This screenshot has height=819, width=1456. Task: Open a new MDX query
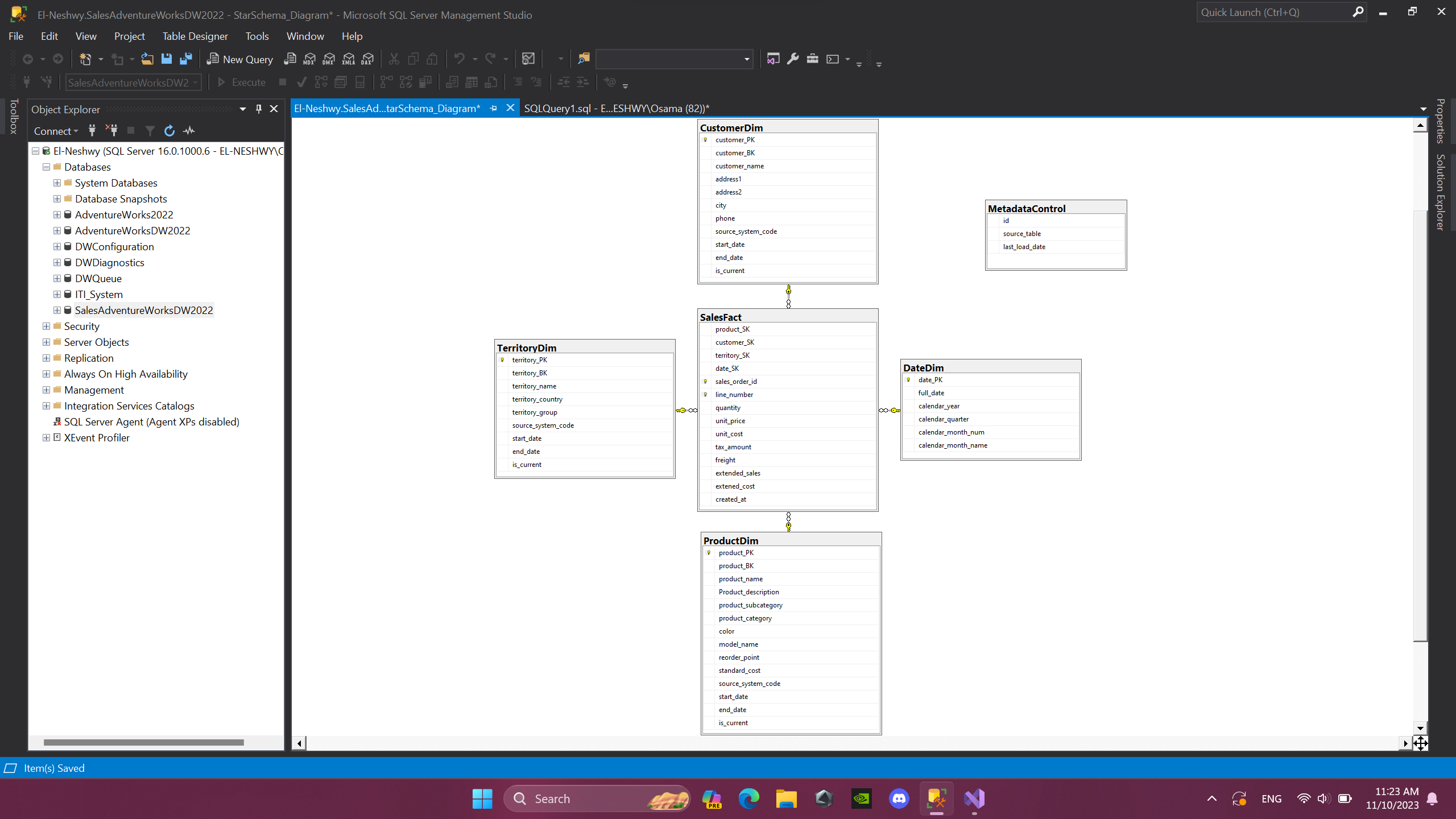click(309, 59)
